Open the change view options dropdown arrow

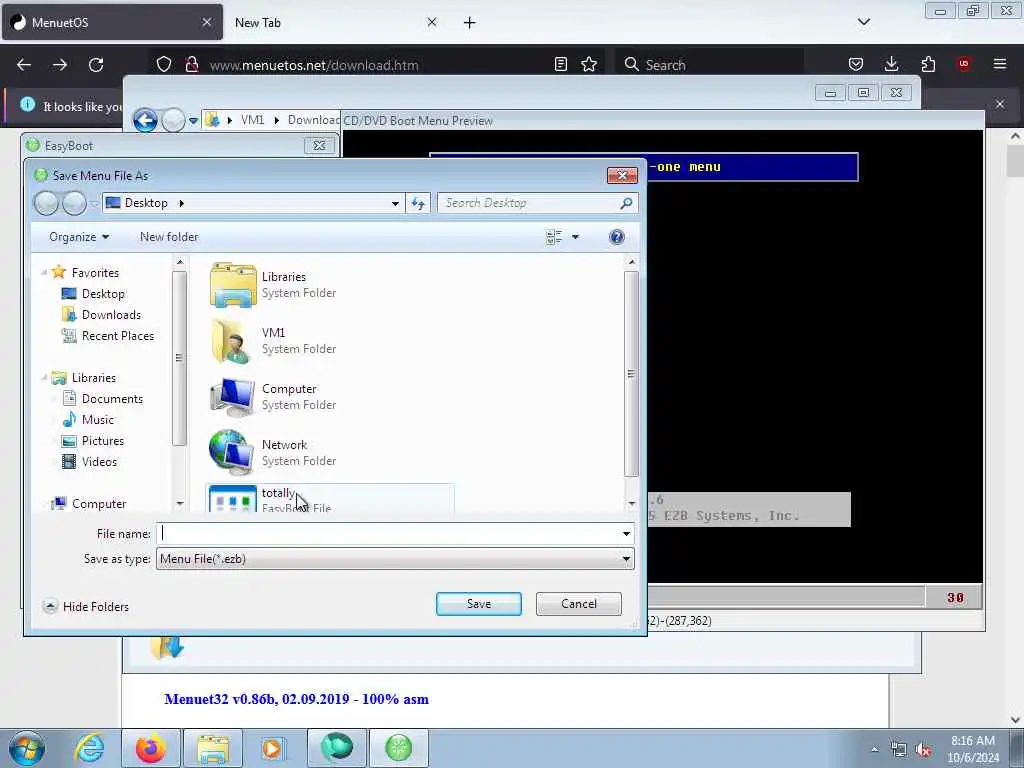[x=575, y=237]
